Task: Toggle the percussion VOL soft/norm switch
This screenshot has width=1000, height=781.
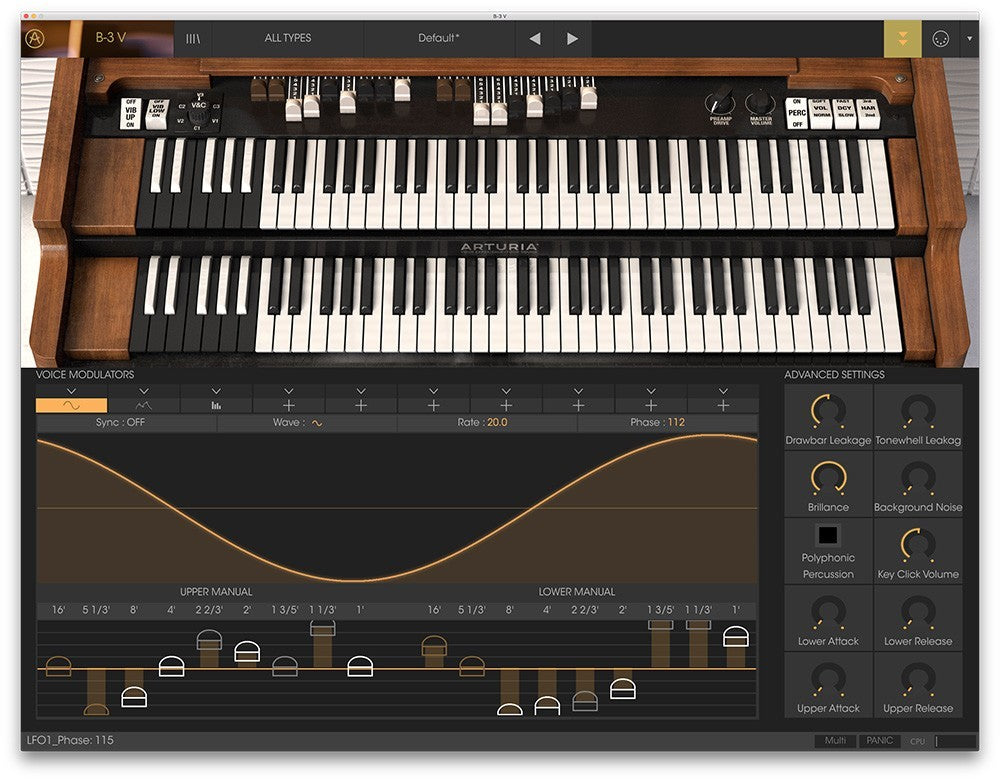Action: pyautogui.click(x=821, y=113)
